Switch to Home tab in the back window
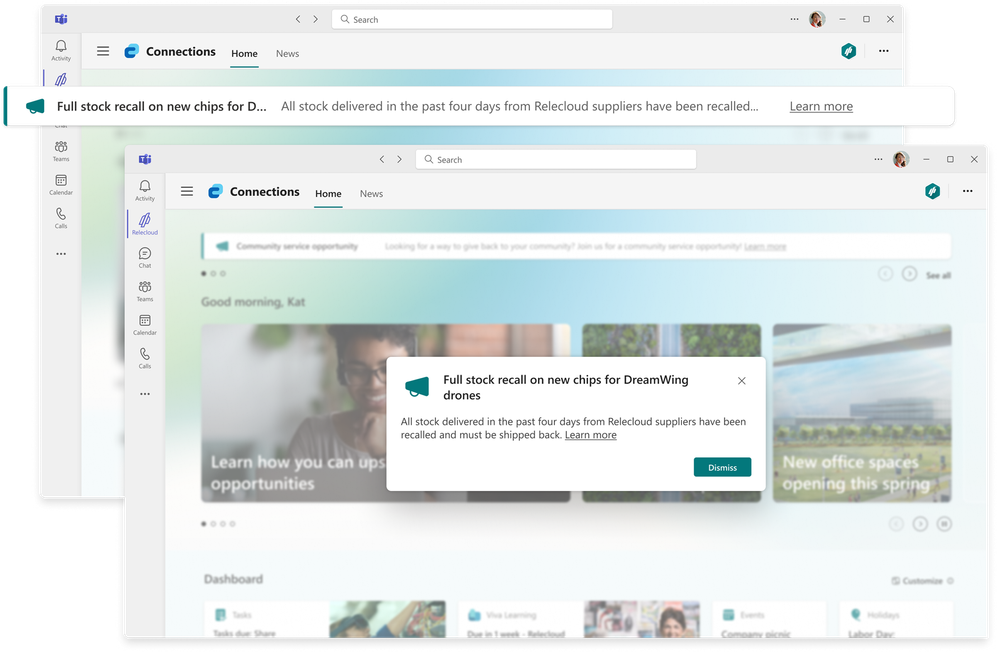The width and height of the screenshot is (999, 652). [x=245, y=54]
